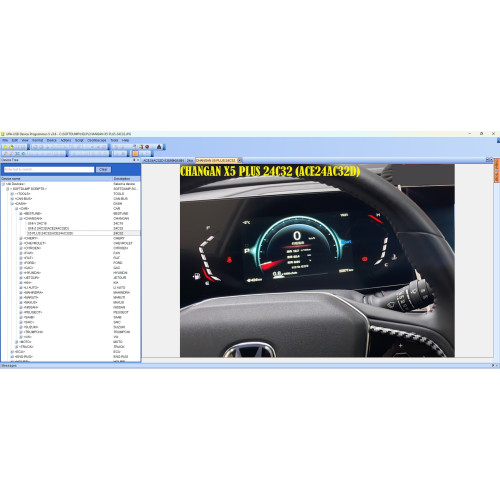
Task: Pin the Device Tree panel
Action: pyautogui.click(x=134, y=160)
